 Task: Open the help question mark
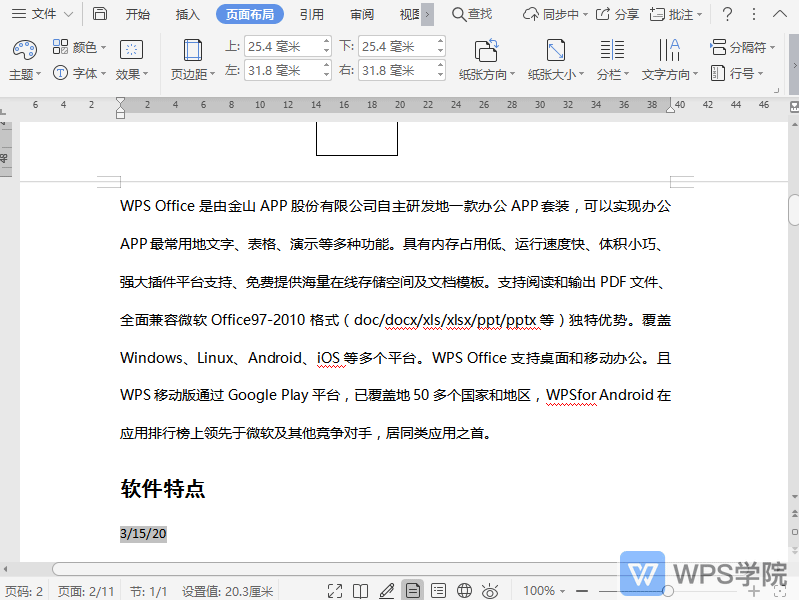tap(727, 14)
